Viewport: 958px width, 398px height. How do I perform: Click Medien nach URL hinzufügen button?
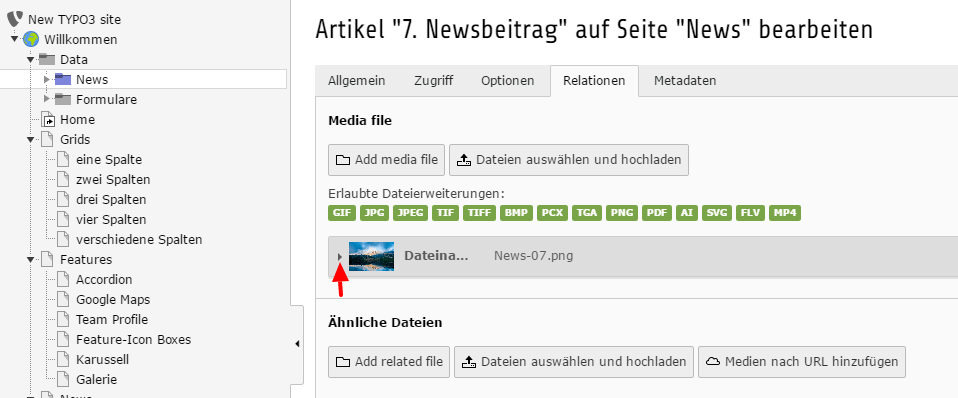coord(802,362)
